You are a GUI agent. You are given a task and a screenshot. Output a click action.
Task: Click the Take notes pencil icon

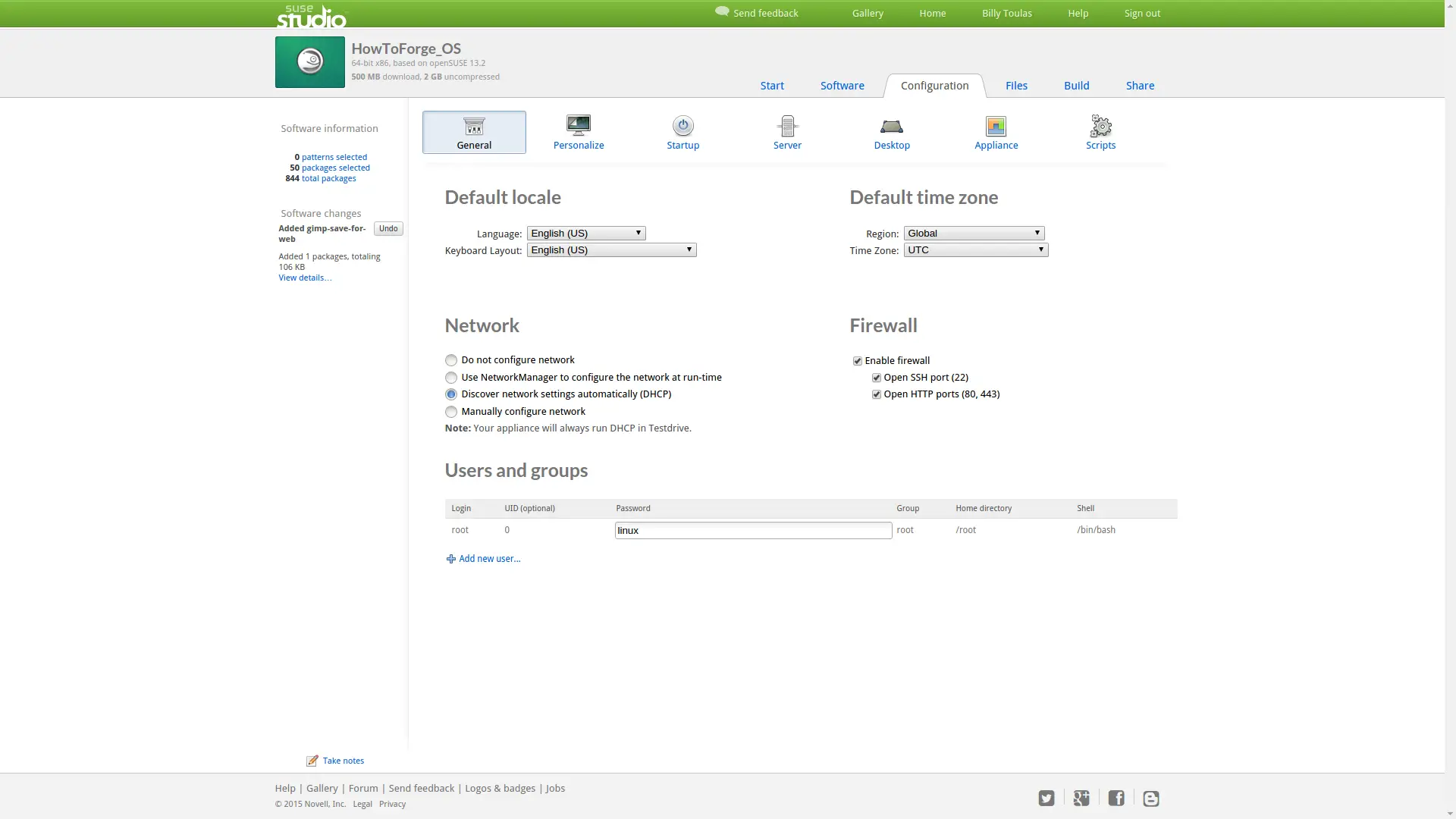click(x=312, y=761)
